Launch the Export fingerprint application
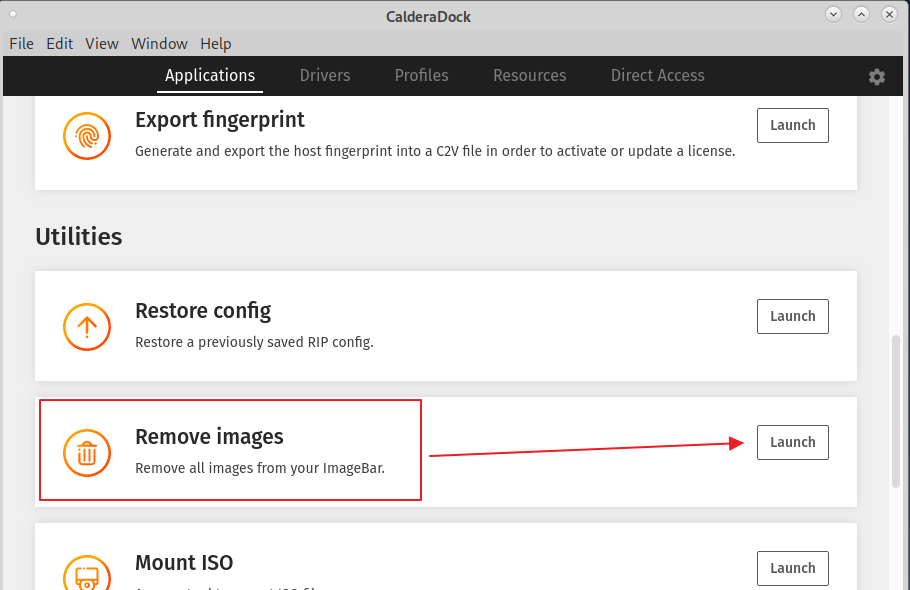Viewport: 910px width, 590px height. (792, 125)
